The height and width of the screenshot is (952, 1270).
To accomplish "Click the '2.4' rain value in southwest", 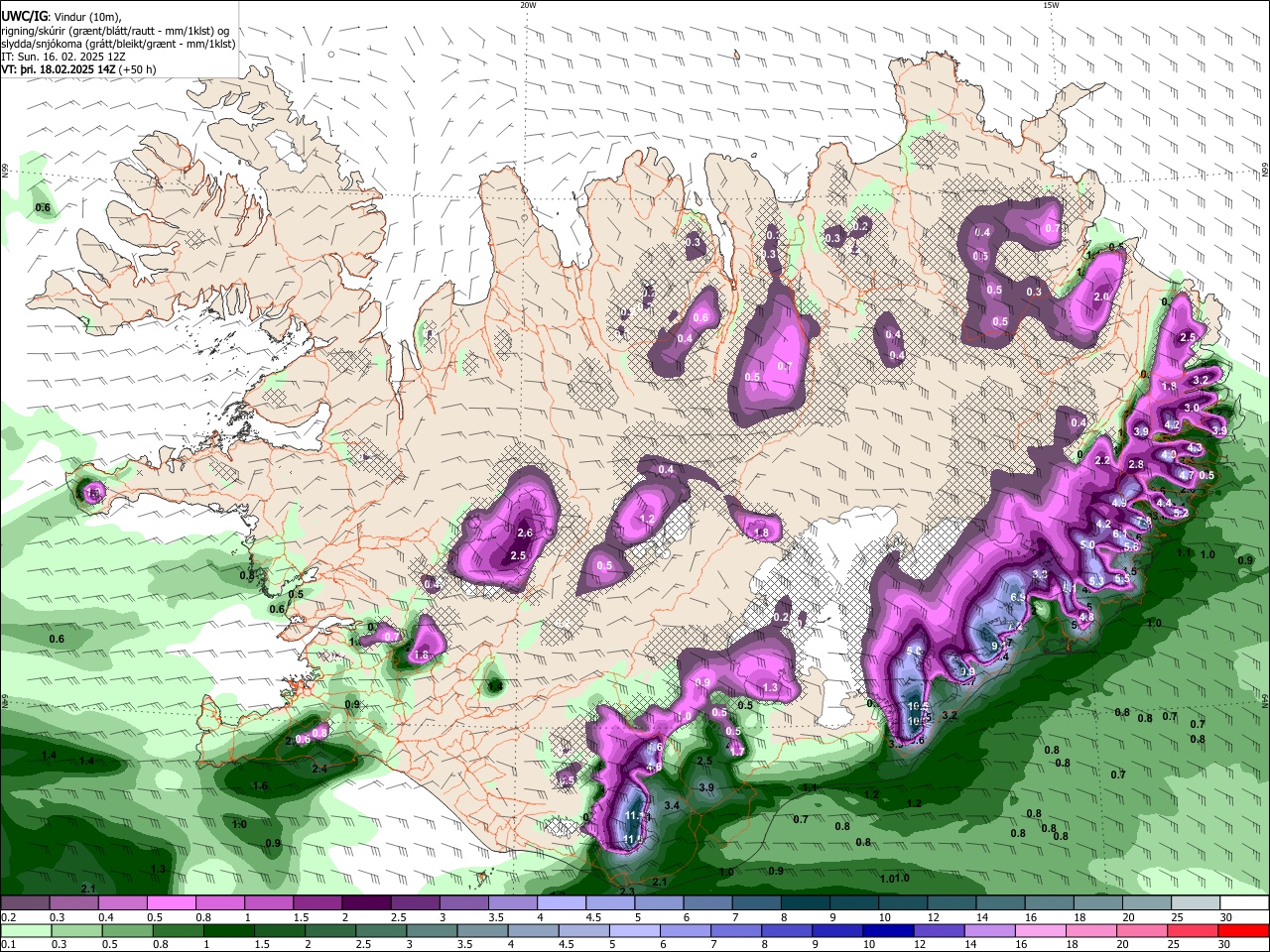I will [319, 769].
